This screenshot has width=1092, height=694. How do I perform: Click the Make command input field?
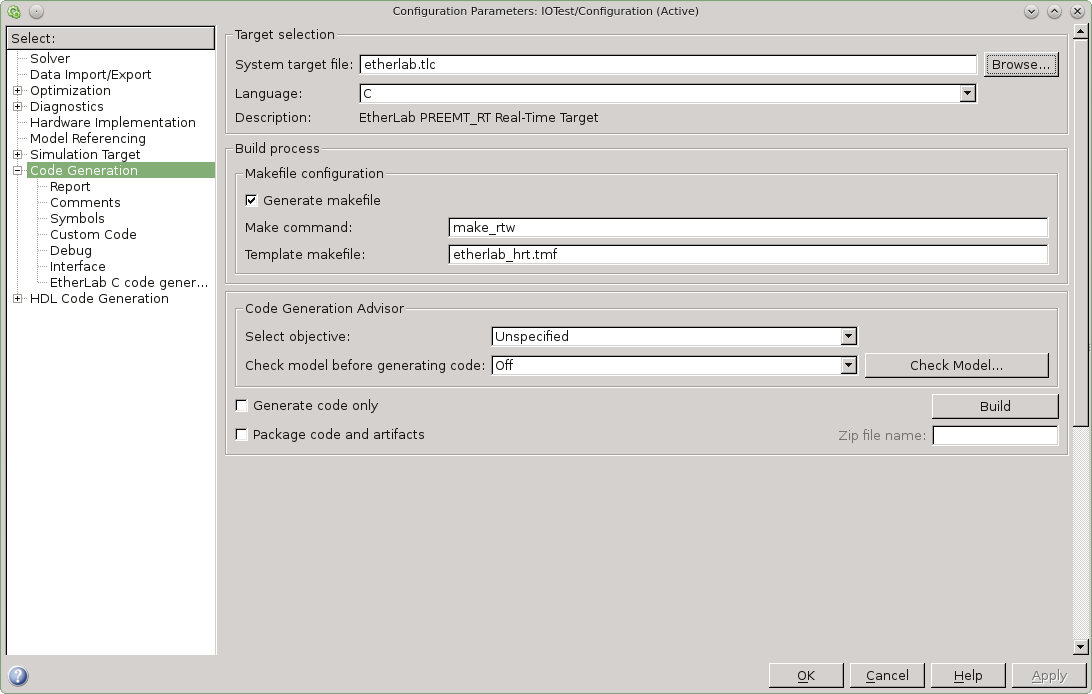[748, 228]
